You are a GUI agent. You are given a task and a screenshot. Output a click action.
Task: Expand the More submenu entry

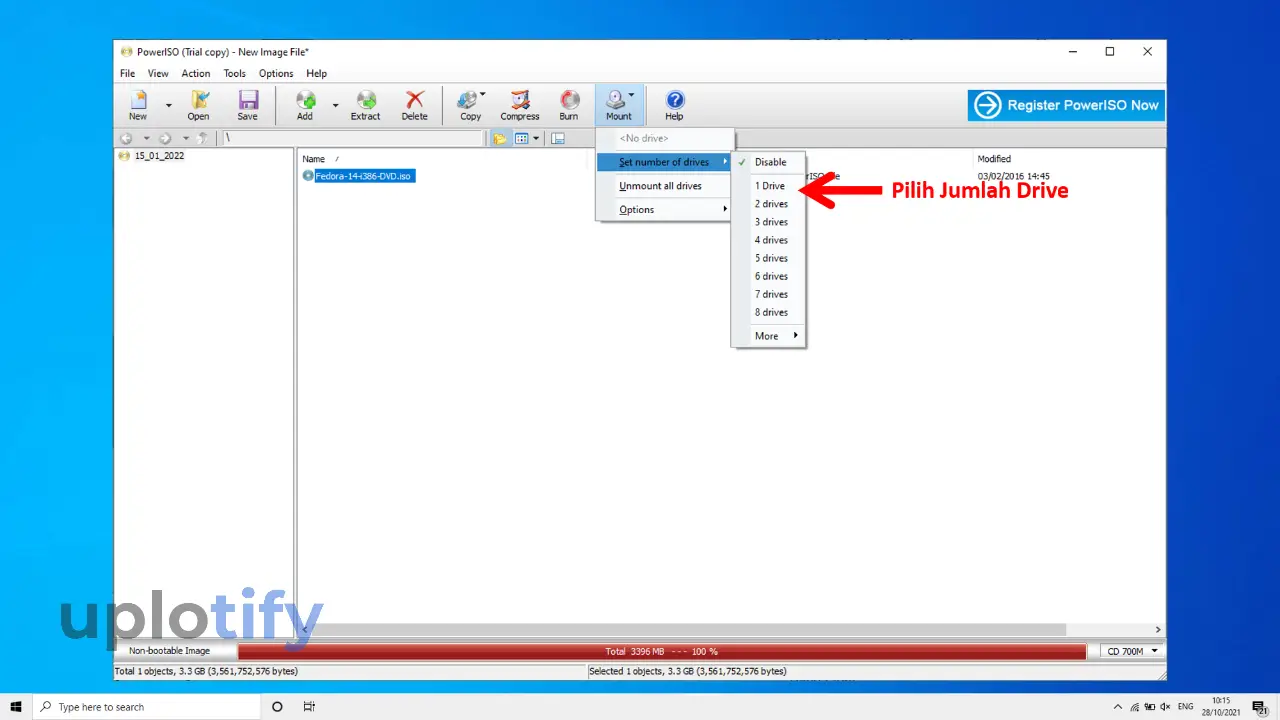coord(768,336)
